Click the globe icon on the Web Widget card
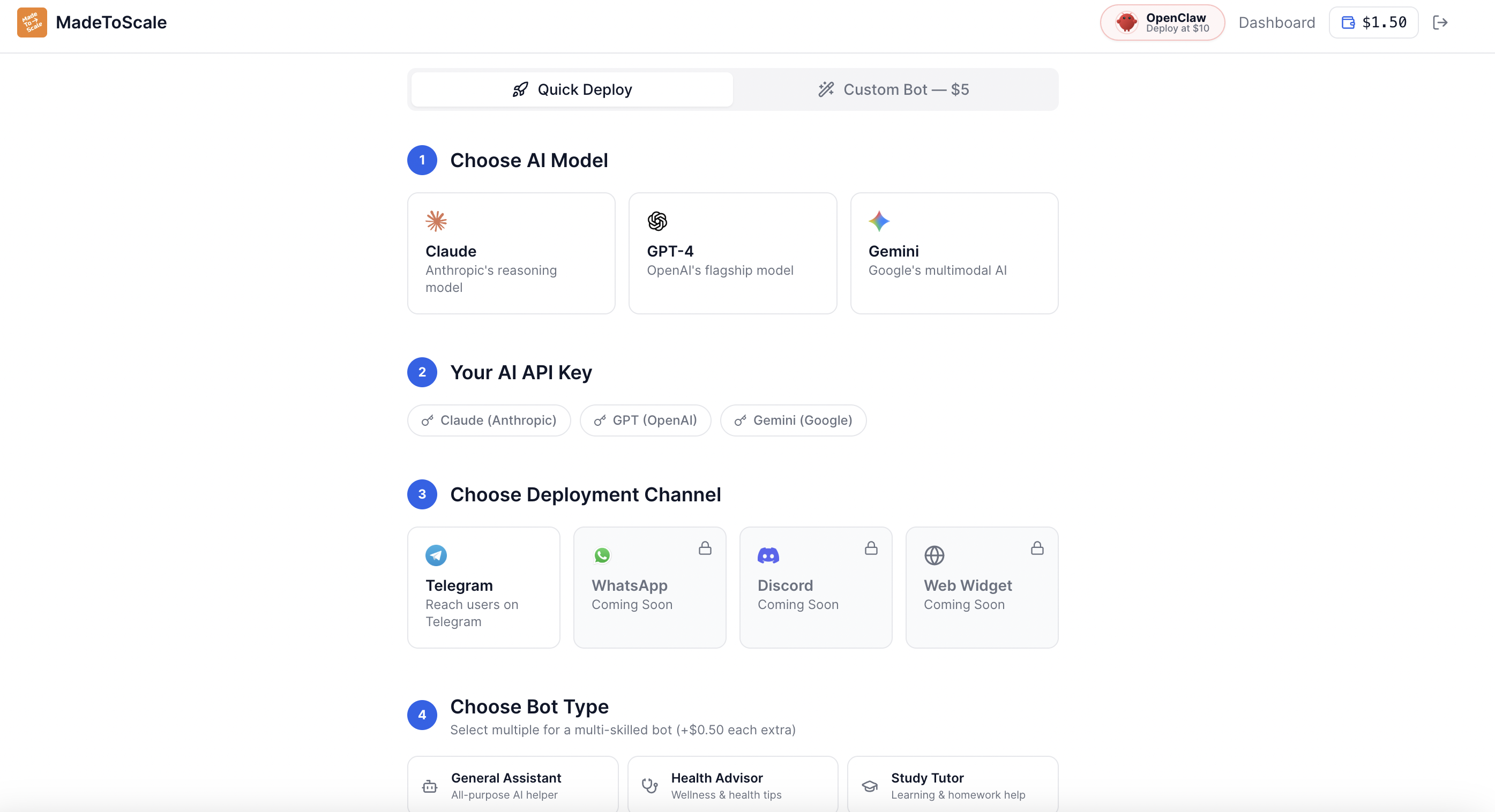Viewport: 1495px width, 812px height. [935, 555]
